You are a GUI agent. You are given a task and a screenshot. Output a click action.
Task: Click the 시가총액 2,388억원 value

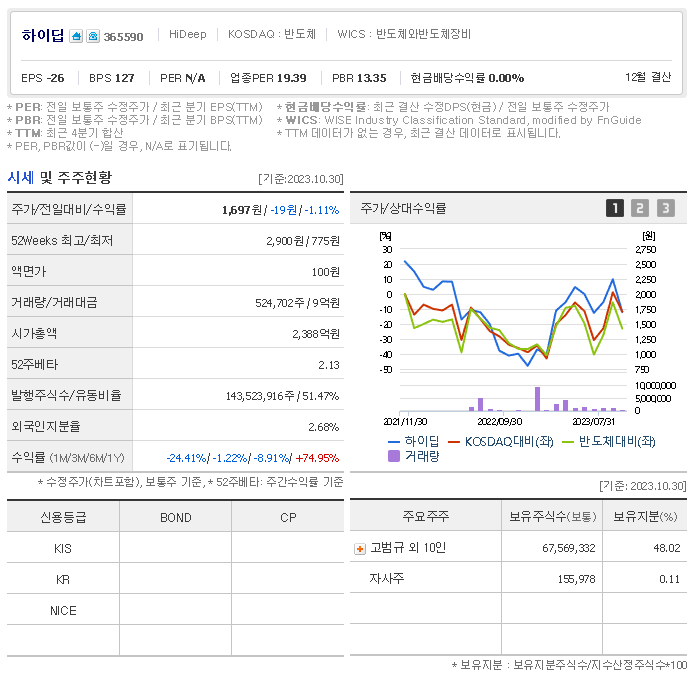click(x=316, y=334)
